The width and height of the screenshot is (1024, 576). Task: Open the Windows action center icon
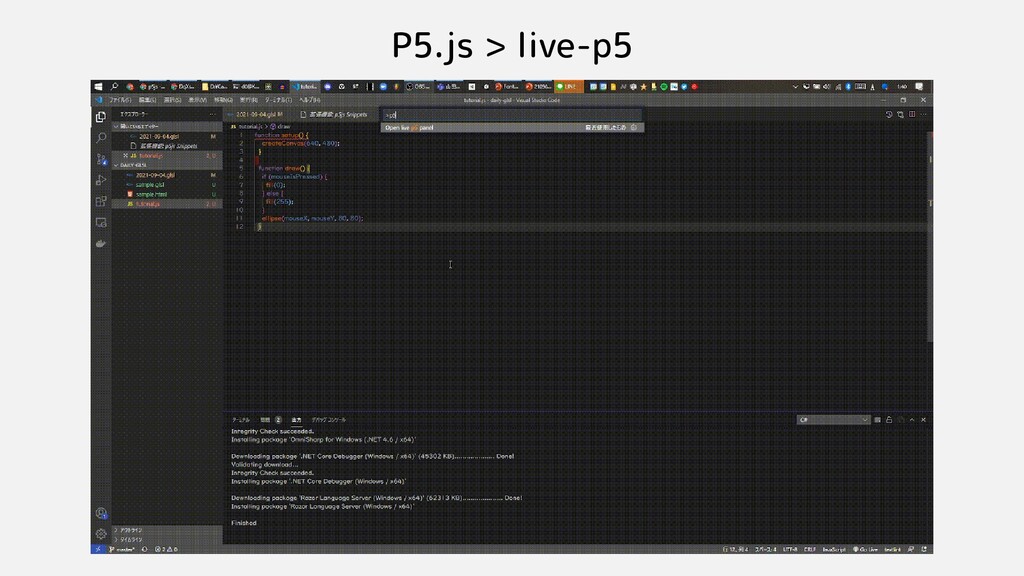pyautogui.click(x=920, y=86)
